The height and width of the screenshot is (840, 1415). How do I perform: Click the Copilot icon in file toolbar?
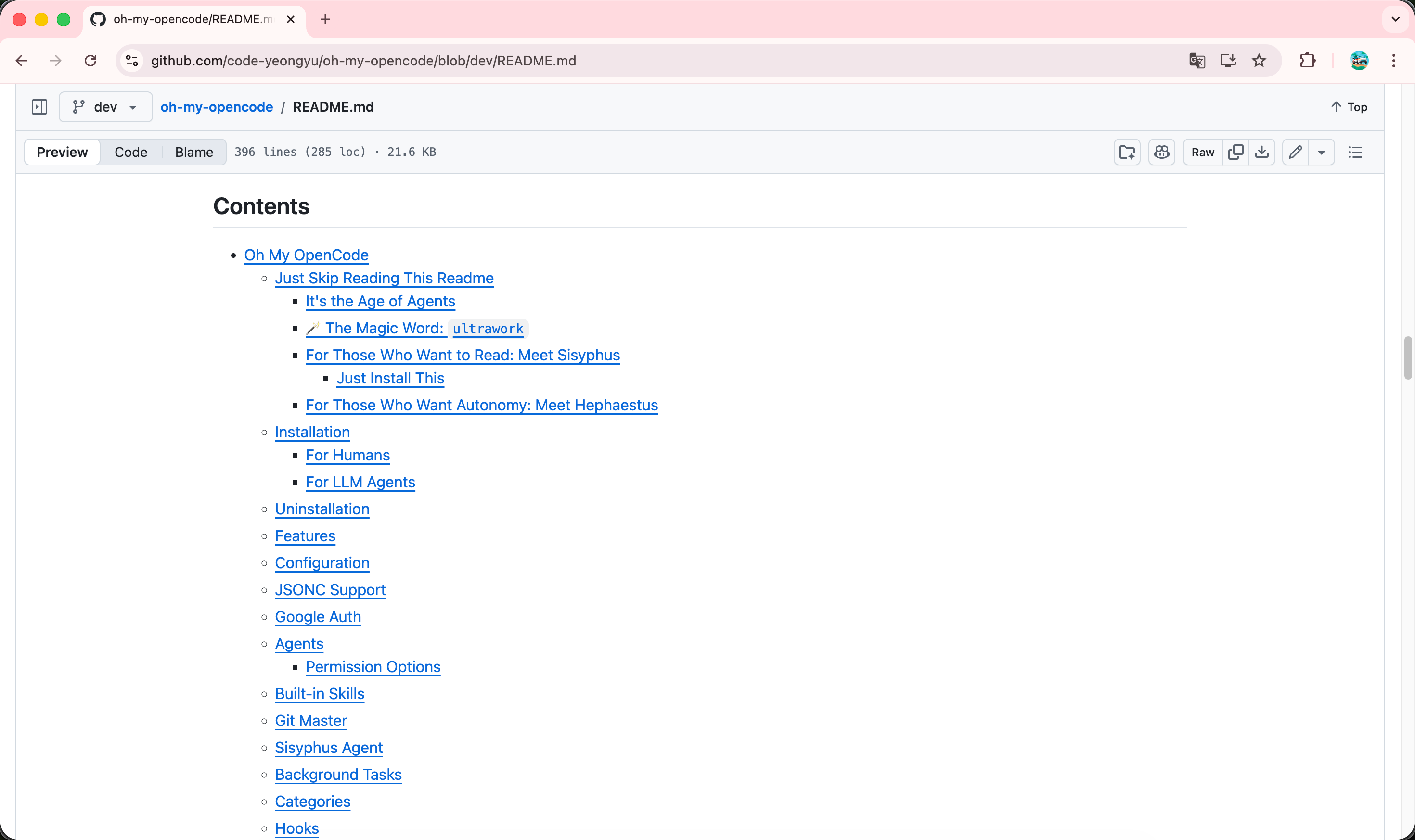(x=1161, y=152)
